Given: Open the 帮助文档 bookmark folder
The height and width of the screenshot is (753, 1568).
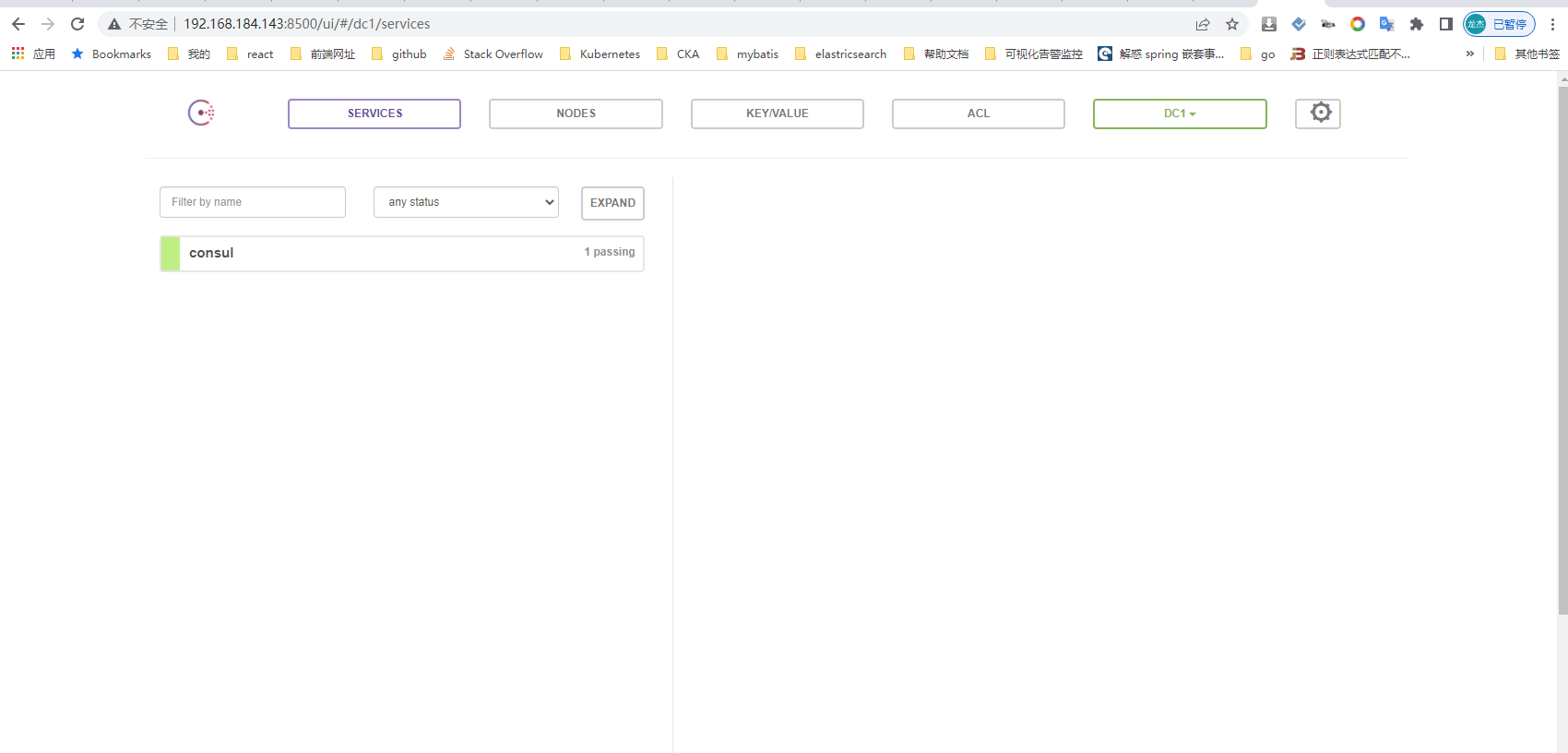Looking at the screenshot, I should 936,54.
